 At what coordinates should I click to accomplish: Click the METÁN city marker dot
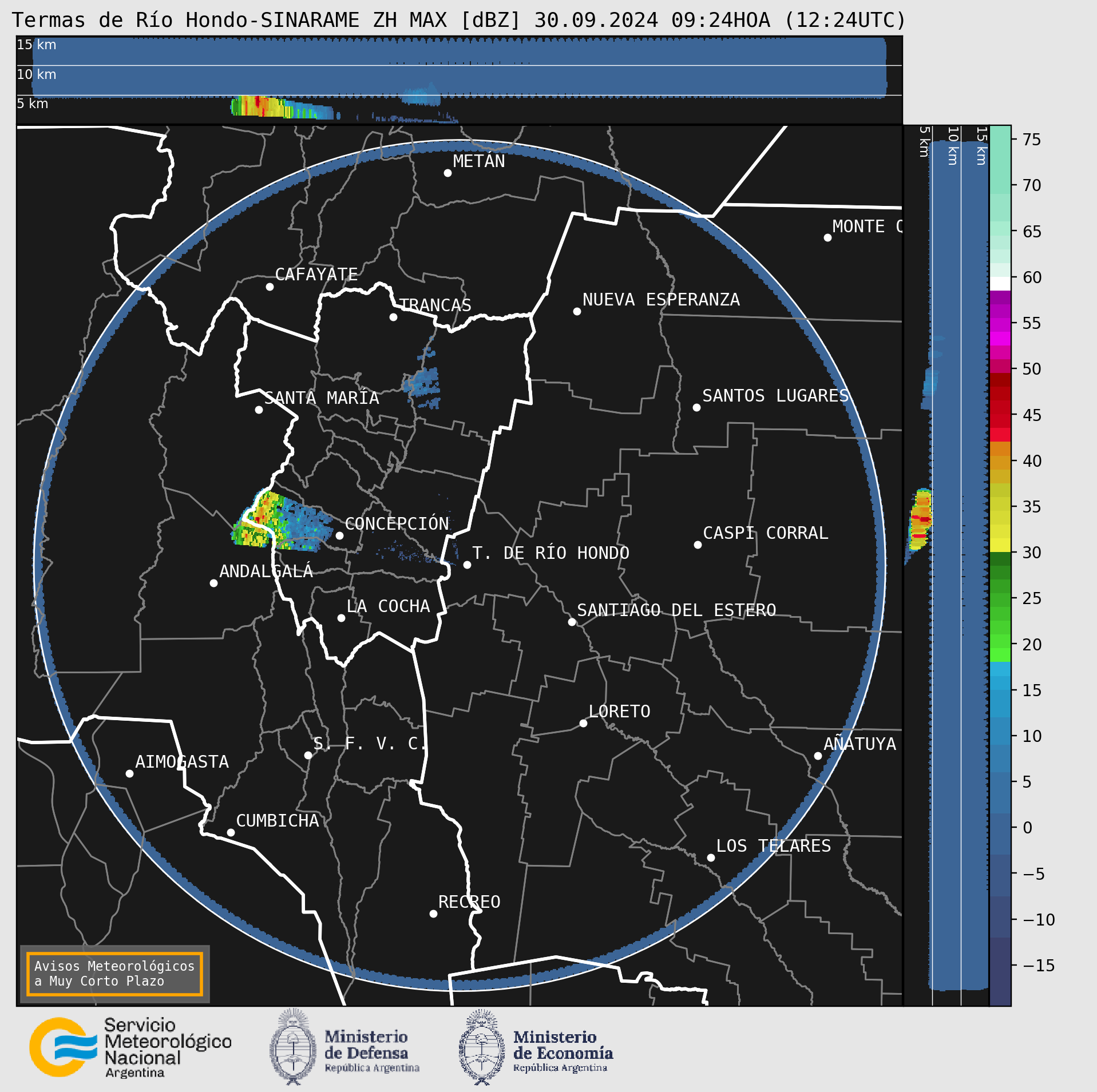(447, 173)
